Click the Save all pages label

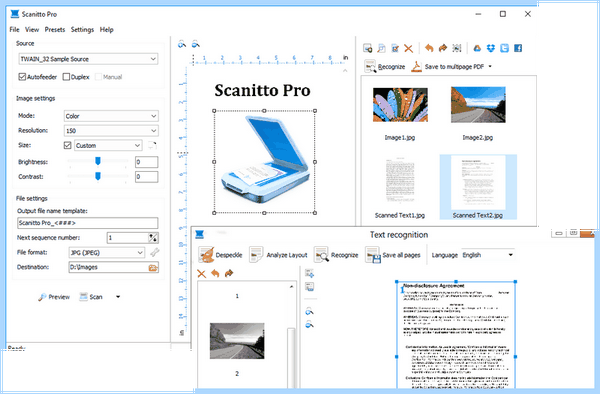401,255
